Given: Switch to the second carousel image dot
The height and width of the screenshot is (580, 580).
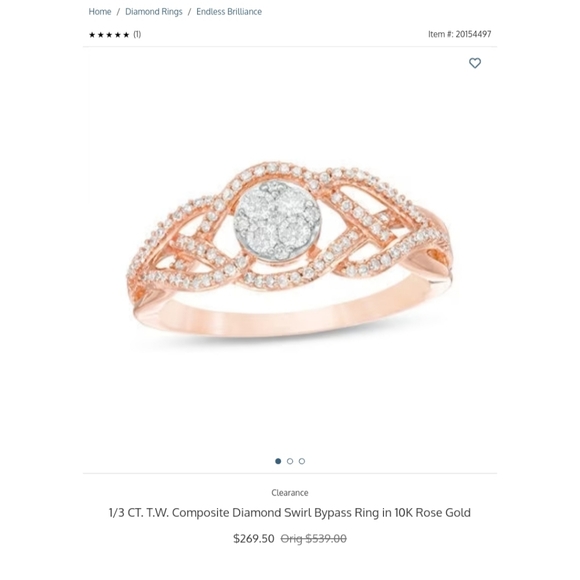Looking at the screenshot, I should pyautogui.click(x=290, y=461).
